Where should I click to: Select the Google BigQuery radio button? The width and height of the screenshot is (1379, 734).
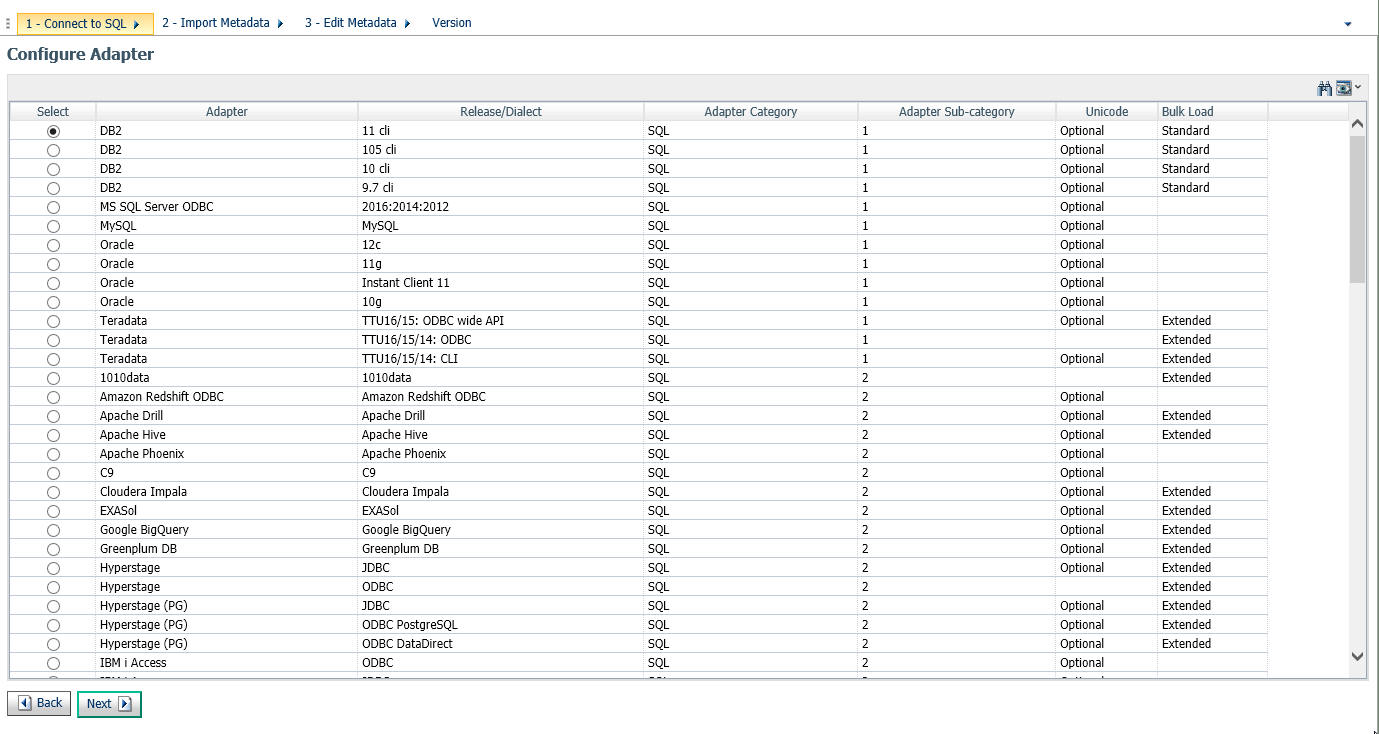pyautogui.click(x=53, y=530)
